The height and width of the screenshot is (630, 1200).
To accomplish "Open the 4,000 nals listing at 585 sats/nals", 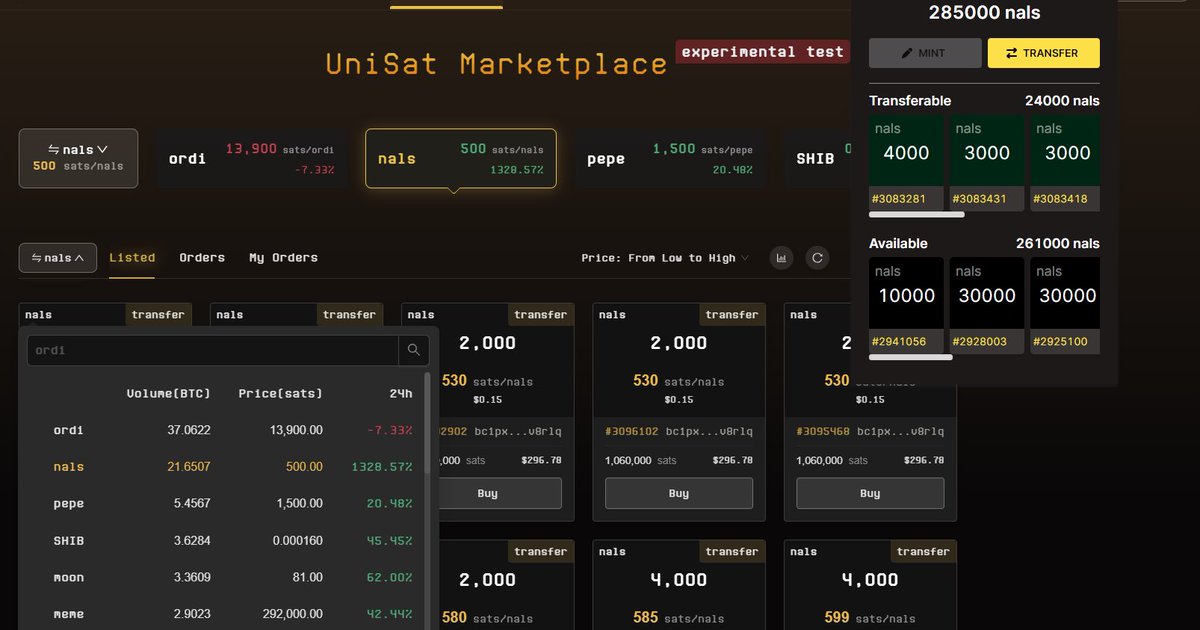I will click(x=679, y=585).
